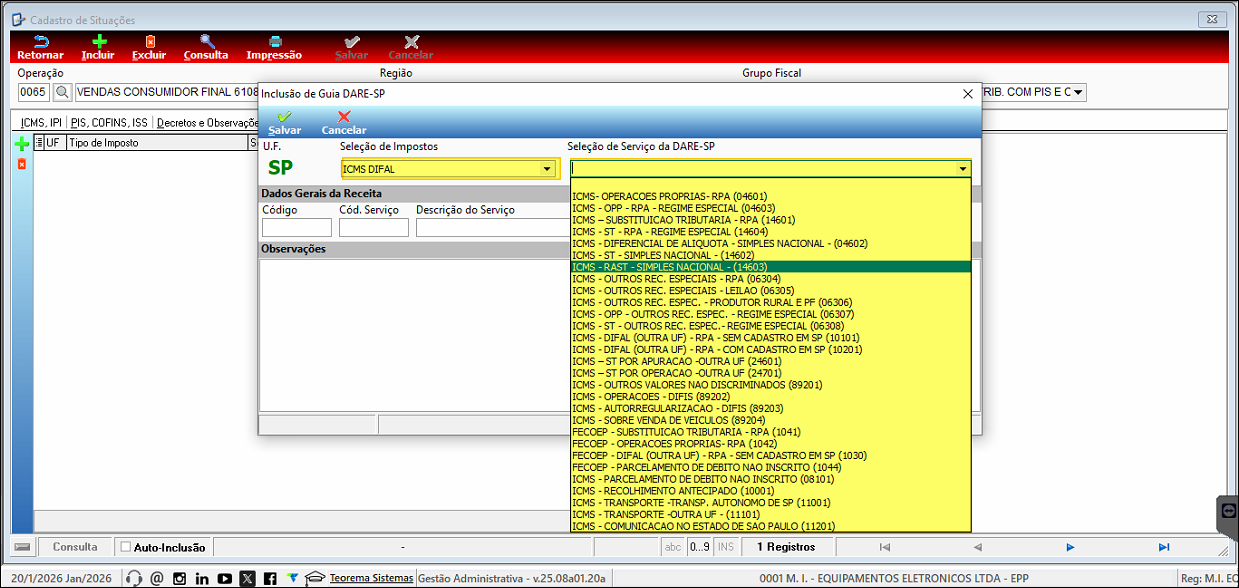Click Salvar in the DARE-SP dialog
Viewport: 1239px width, 588px height.
[x=285, y=122]
